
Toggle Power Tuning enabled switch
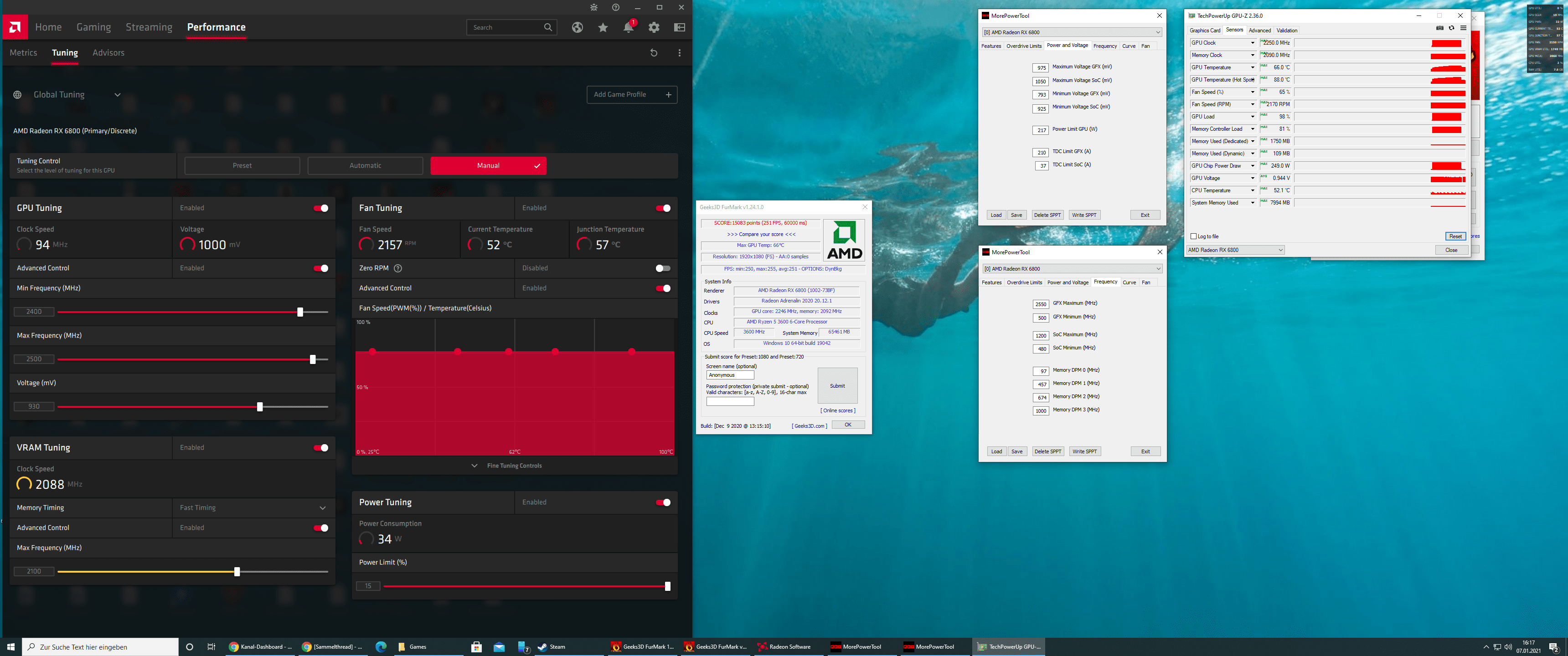(x=663, y=502)
